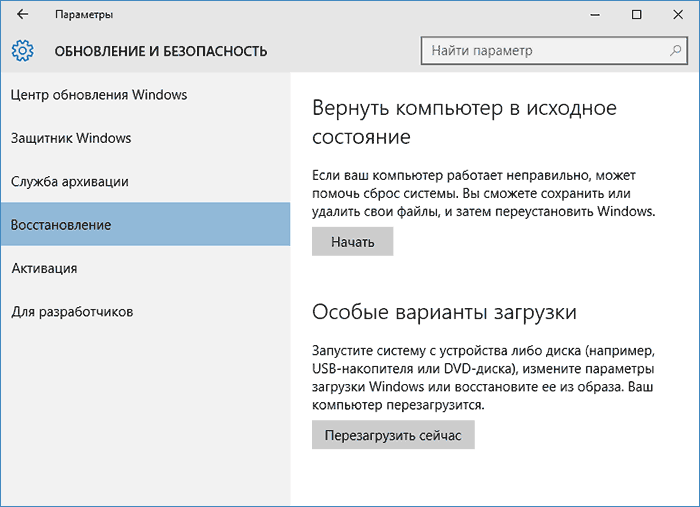Click the magnifier icon in search box

(675, 50)
